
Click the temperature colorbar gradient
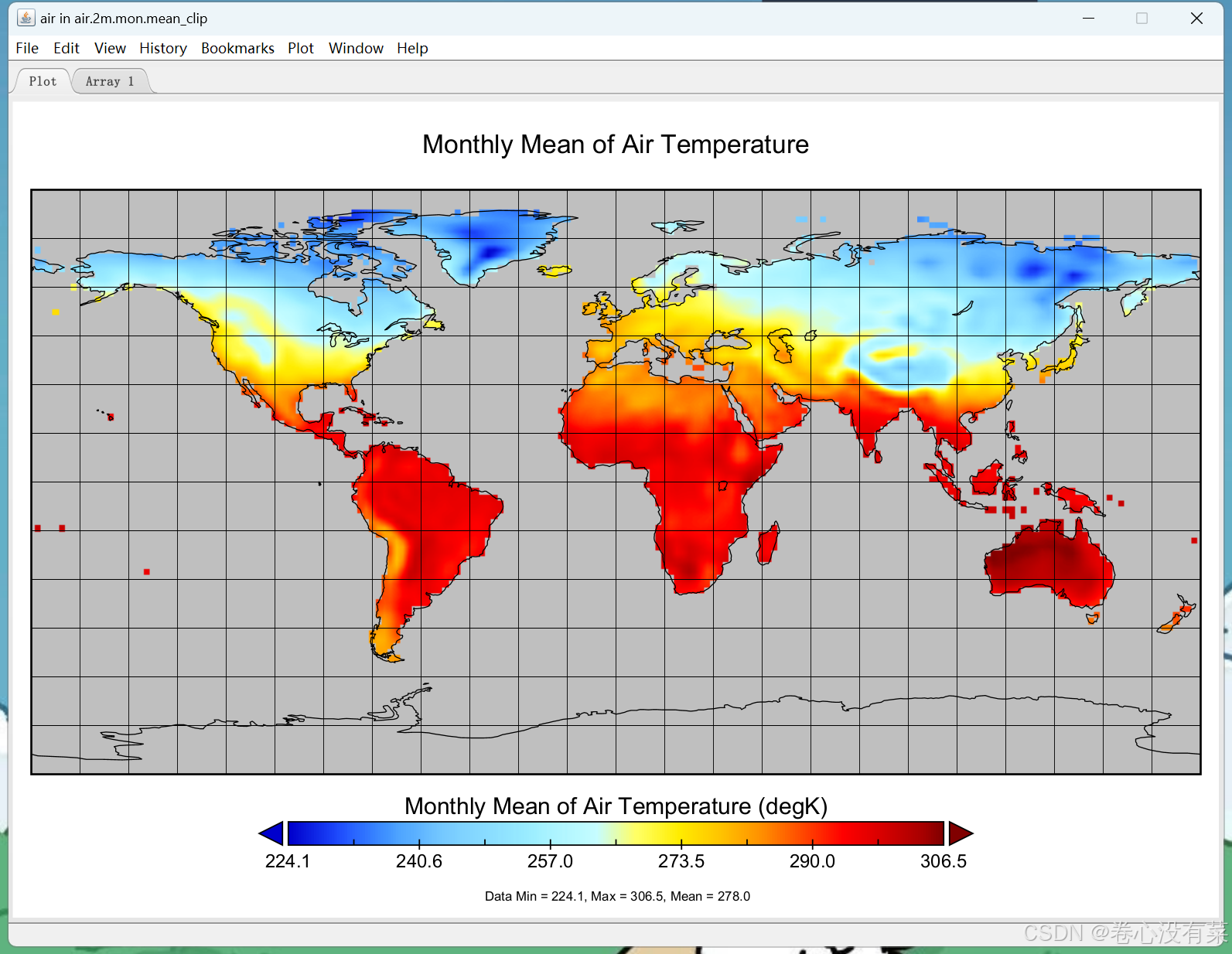[616, 833]
